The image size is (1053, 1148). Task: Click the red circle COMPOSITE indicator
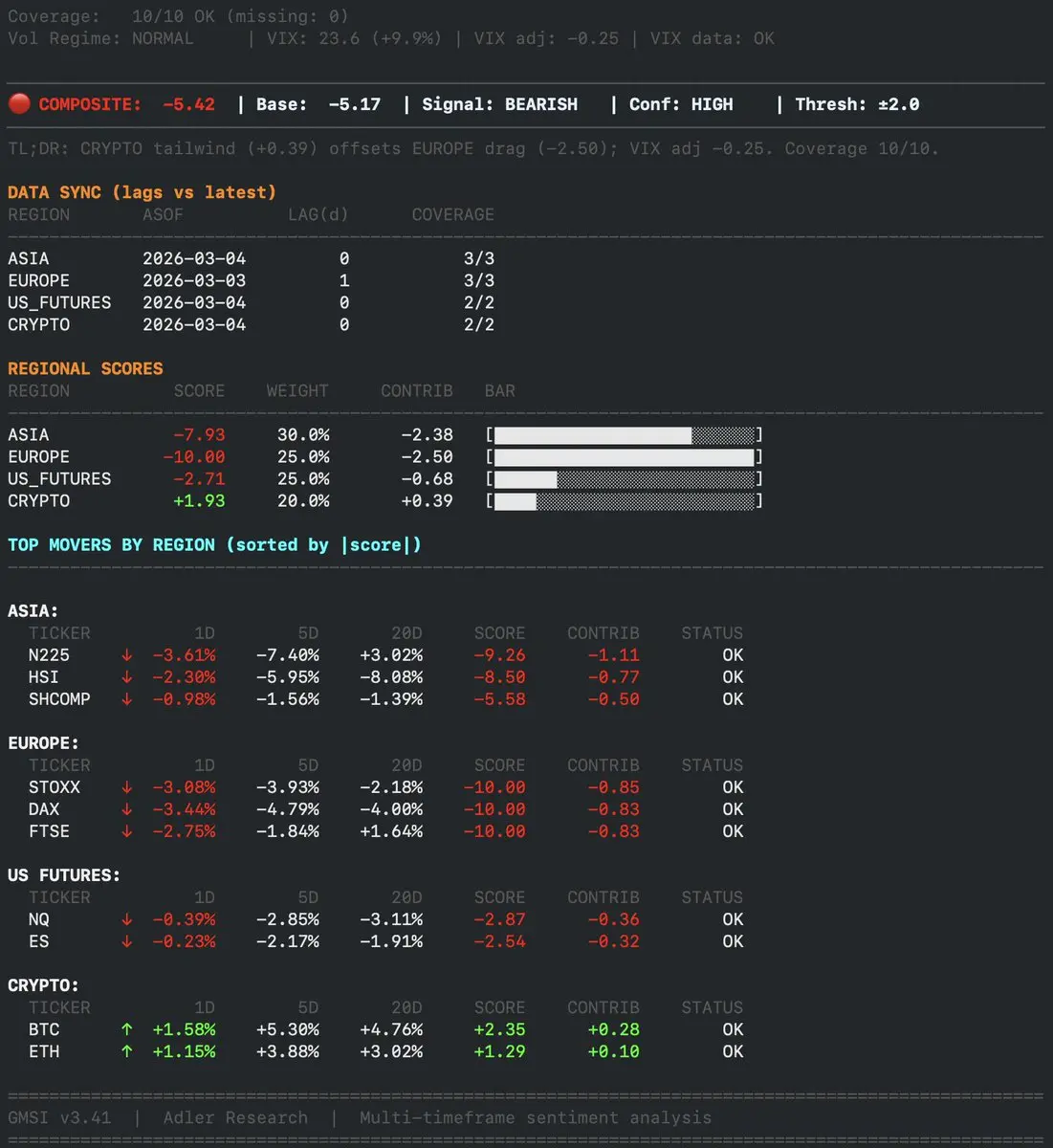pos(19,103)
